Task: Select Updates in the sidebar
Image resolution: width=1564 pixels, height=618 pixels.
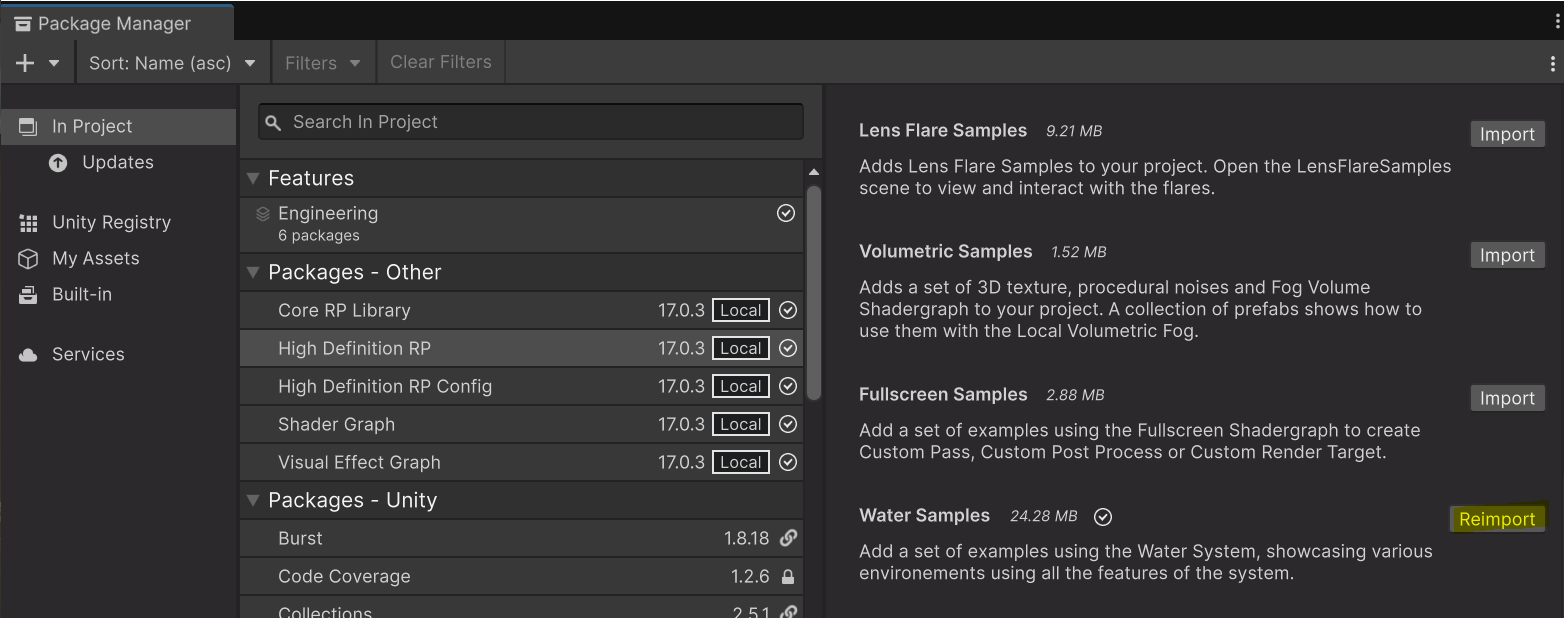Action: coord(116,162)
